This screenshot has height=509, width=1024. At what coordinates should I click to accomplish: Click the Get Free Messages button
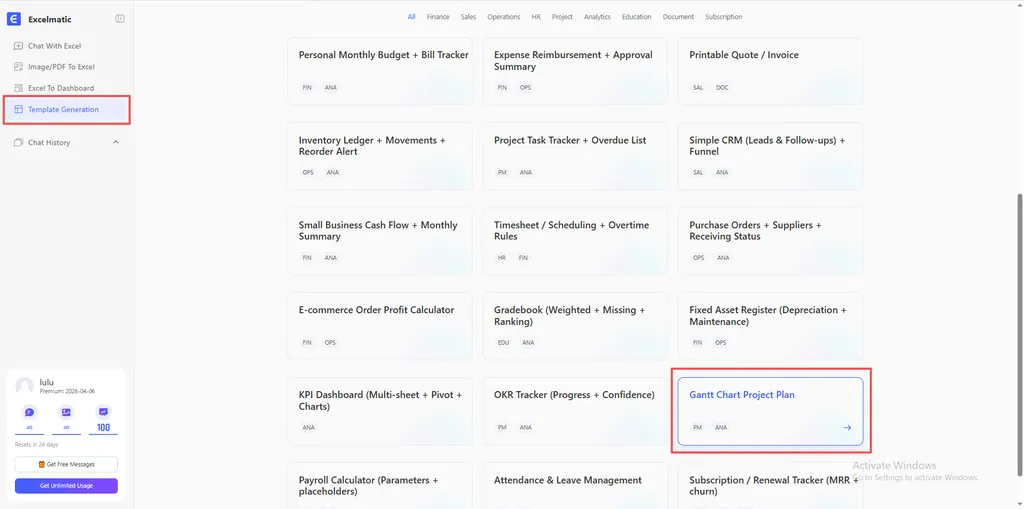(66, 464)
